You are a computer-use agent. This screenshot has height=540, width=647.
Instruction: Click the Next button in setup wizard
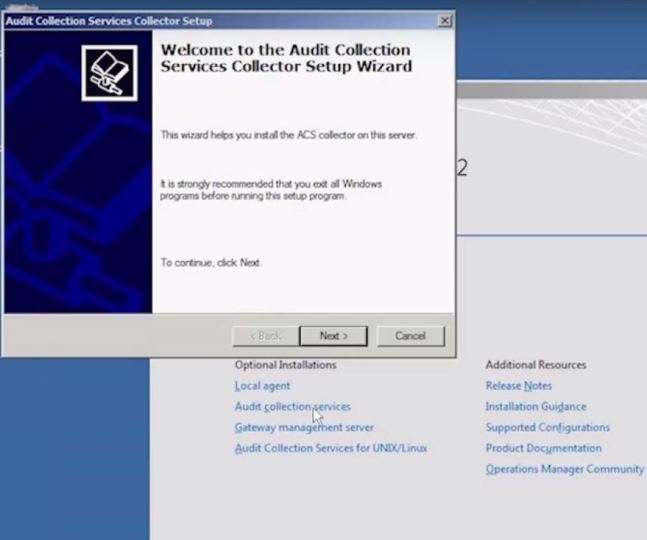click(x=333, y=336)
